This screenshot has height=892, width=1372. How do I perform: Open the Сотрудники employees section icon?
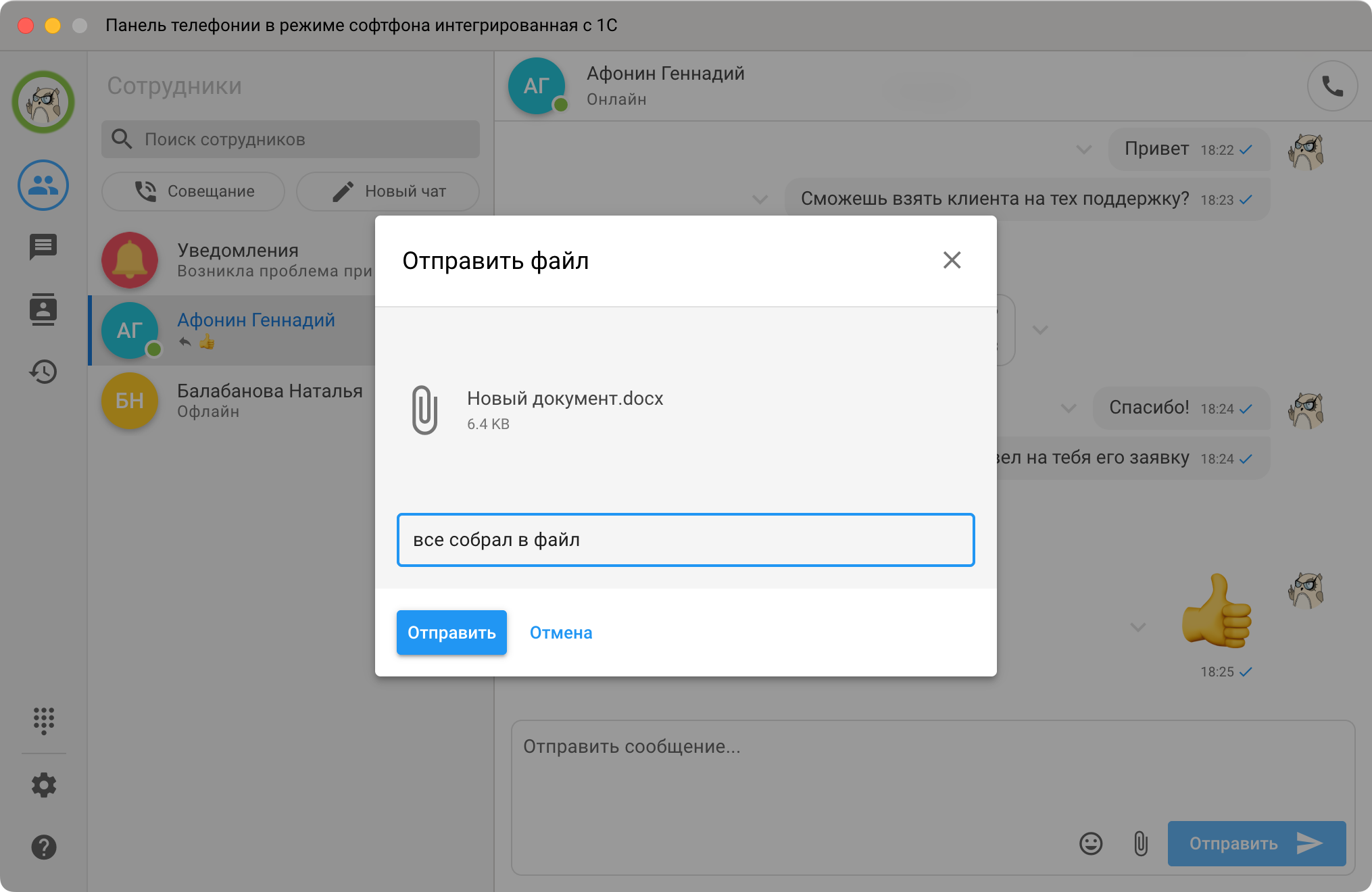43,185
